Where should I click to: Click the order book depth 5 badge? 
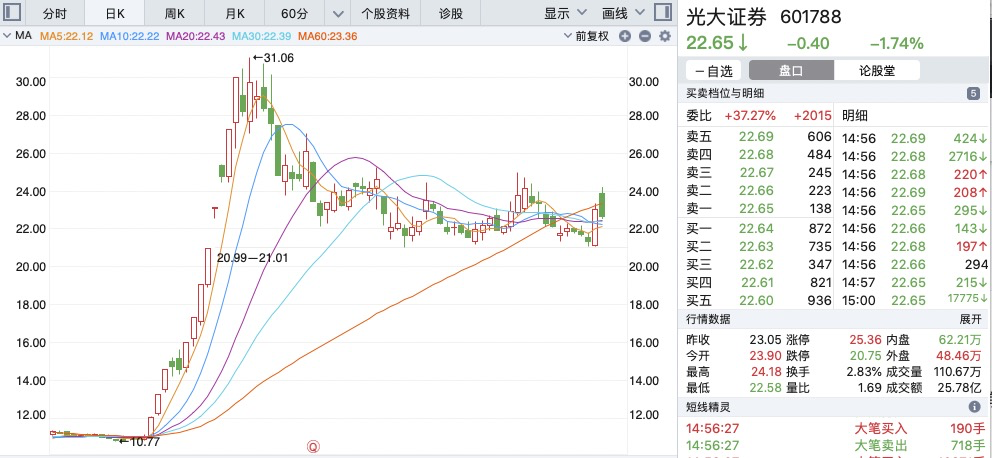[x=974, y=94]
